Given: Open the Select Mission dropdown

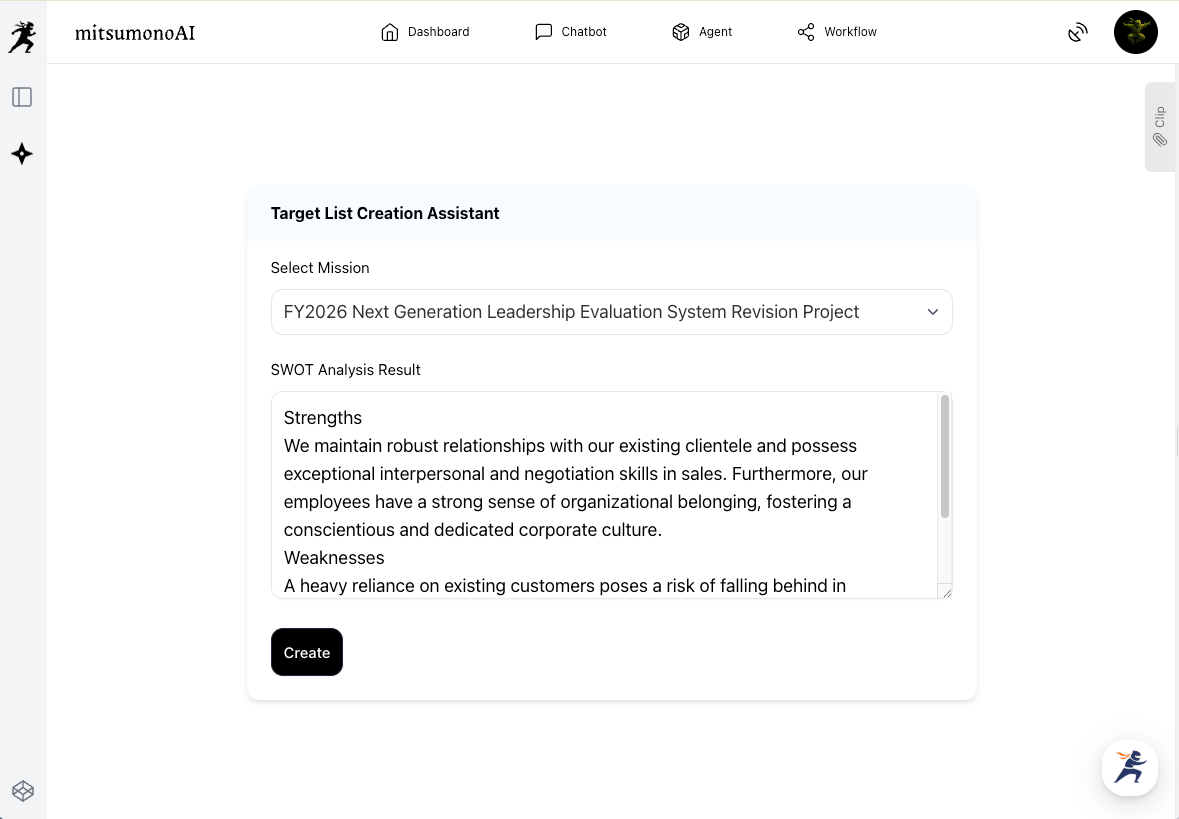Looking at the screenshot, I should (x=611, y=312).
